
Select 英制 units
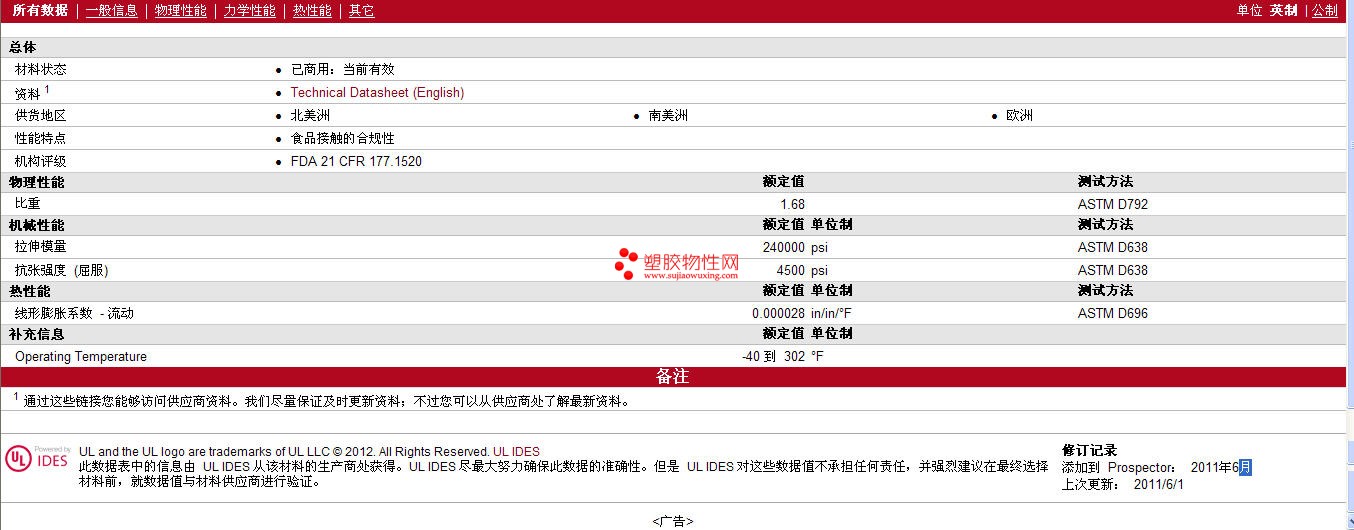tap(1284, 10)
